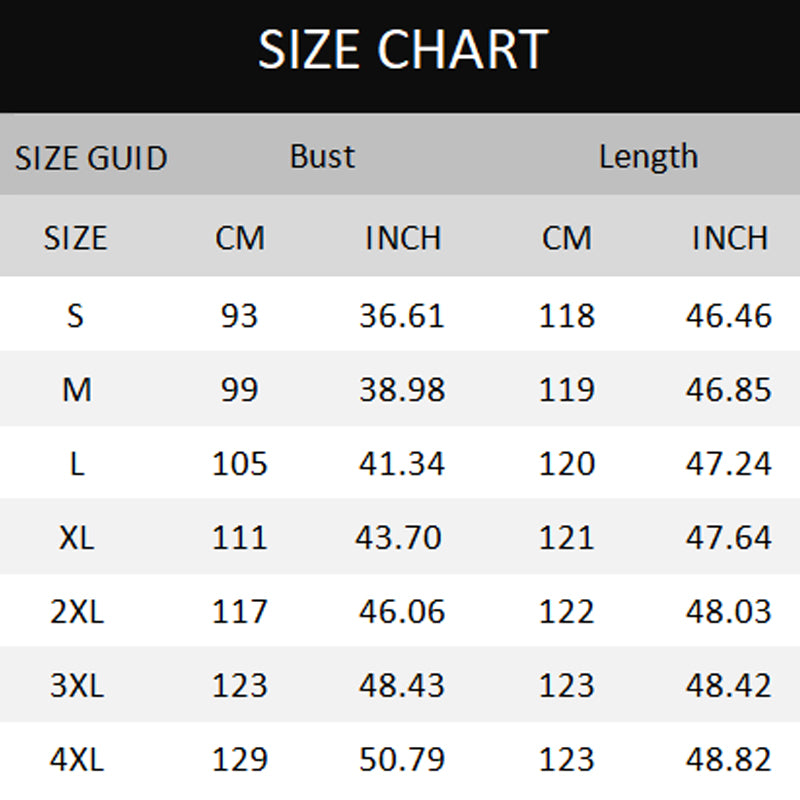Viewport: 800px width, 800px height.
Task: Click the size S row label
Action: (x=76, y=315)
